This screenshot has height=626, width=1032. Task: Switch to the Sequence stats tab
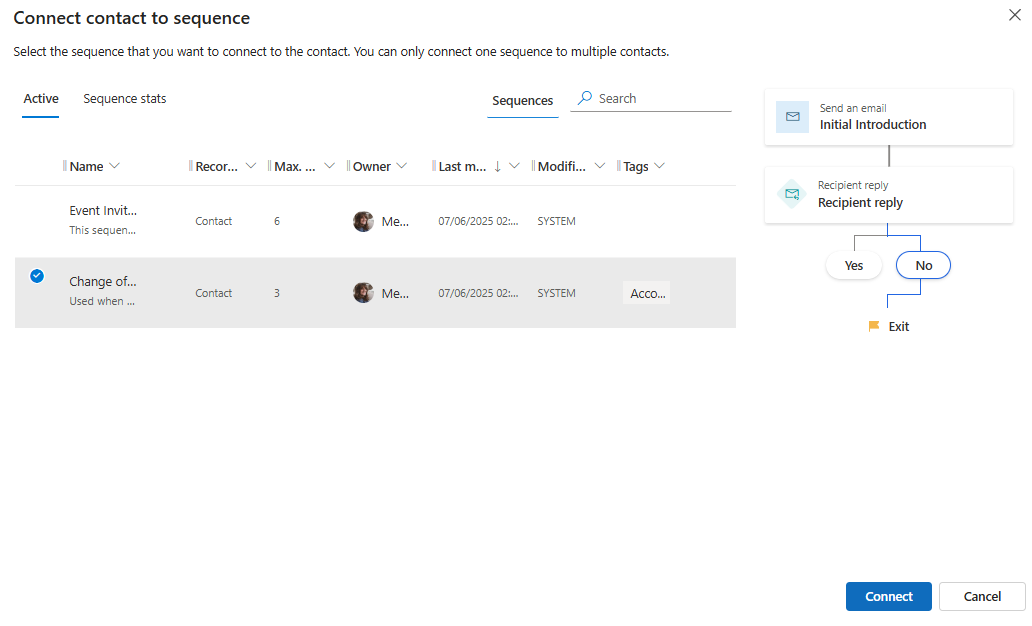(125, 99)
